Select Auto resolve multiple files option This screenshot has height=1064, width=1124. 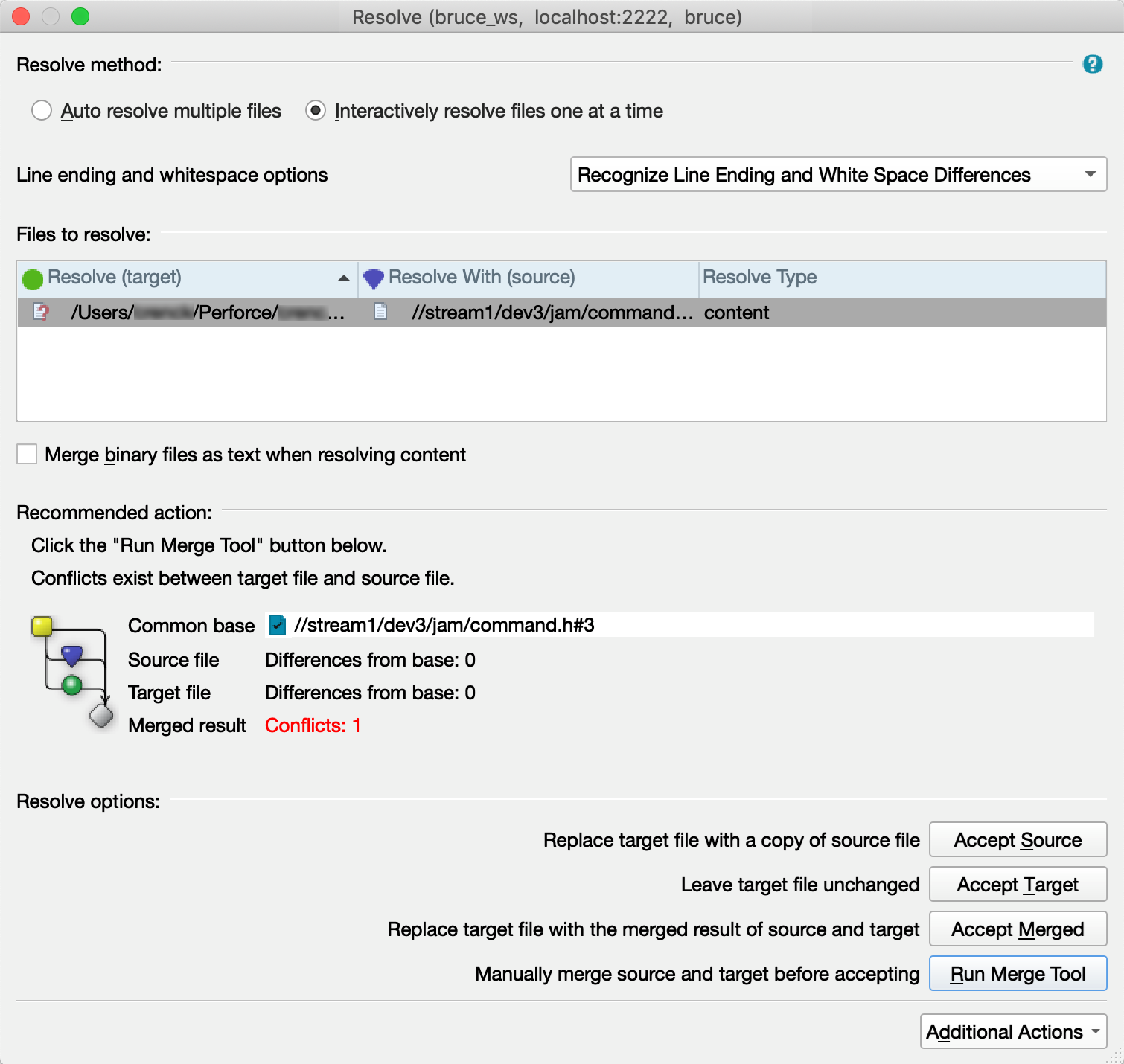(42, 111)
